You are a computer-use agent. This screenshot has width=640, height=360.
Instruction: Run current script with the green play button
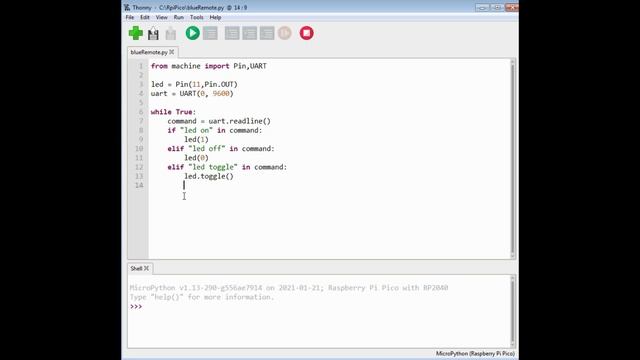(193, 33)
